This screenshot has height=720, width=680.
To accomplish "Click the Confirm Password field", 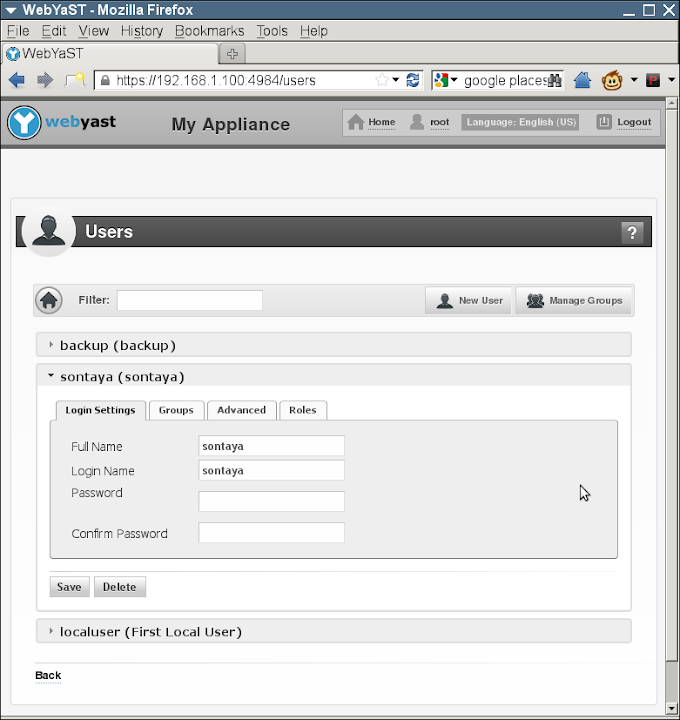I will tap(271, 533).
